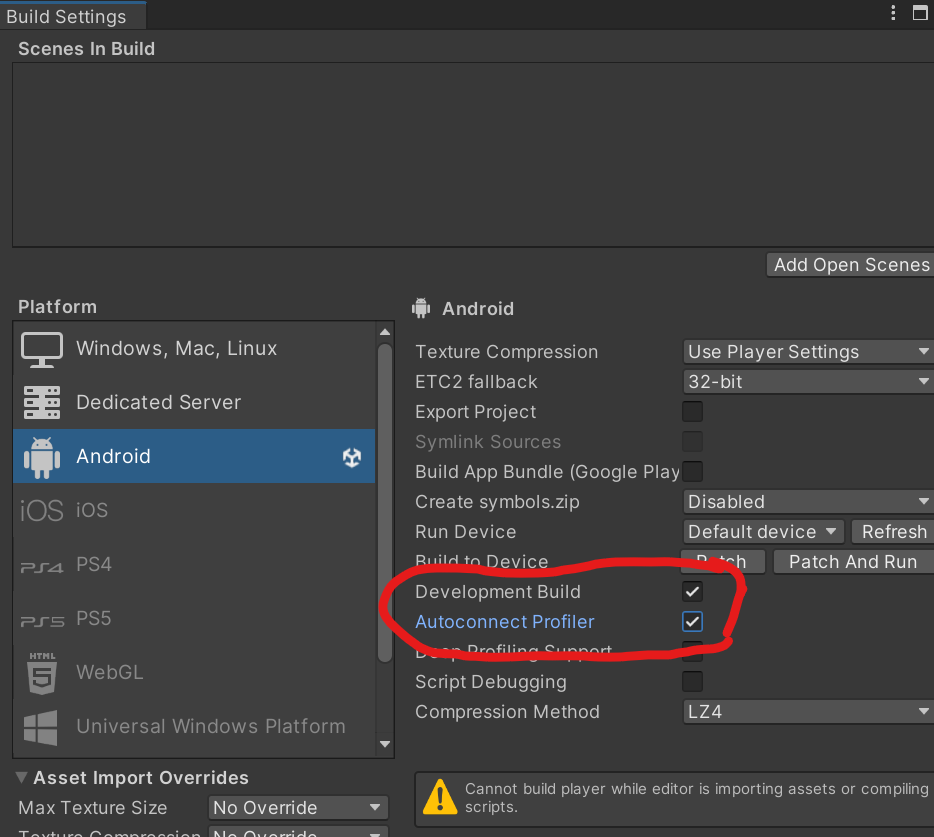Click the Cannot build player warning message
The width and height of the screenshot is (934, 837).
[696, 798]
